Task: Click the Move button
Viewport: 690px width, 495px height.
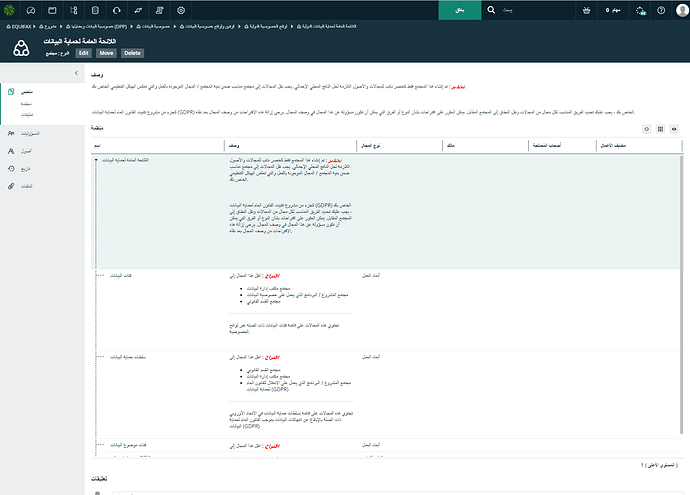Action: coord(106,53)
